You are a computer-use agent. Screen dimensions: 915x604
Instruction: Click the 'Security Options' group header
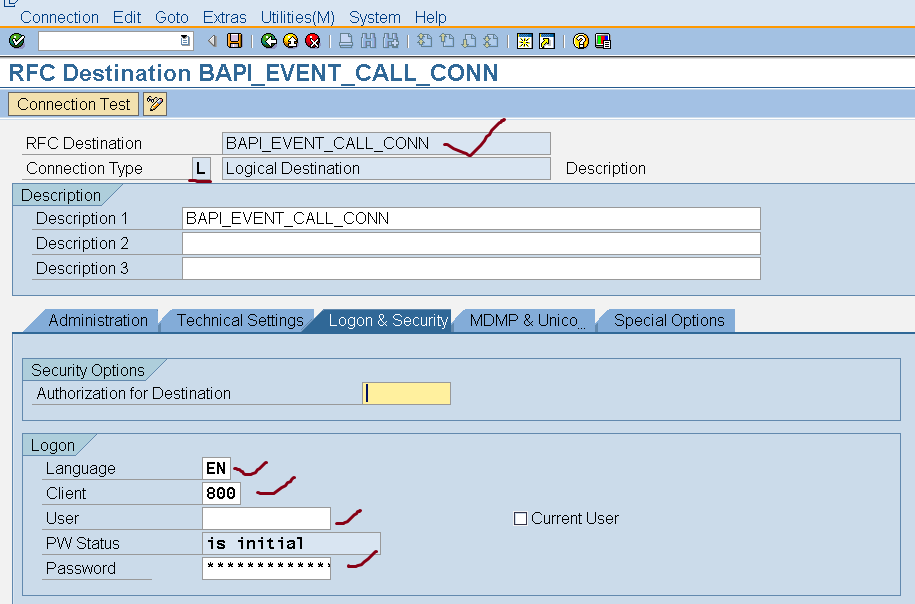pos(88,370)
